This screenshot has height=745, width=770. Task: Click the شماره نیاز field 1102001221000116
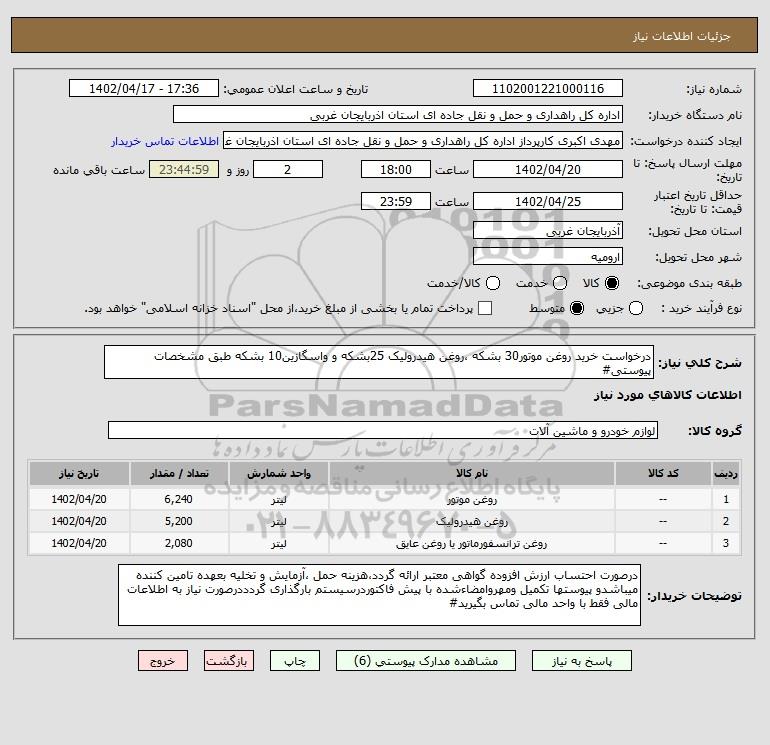tap(548, 89)
